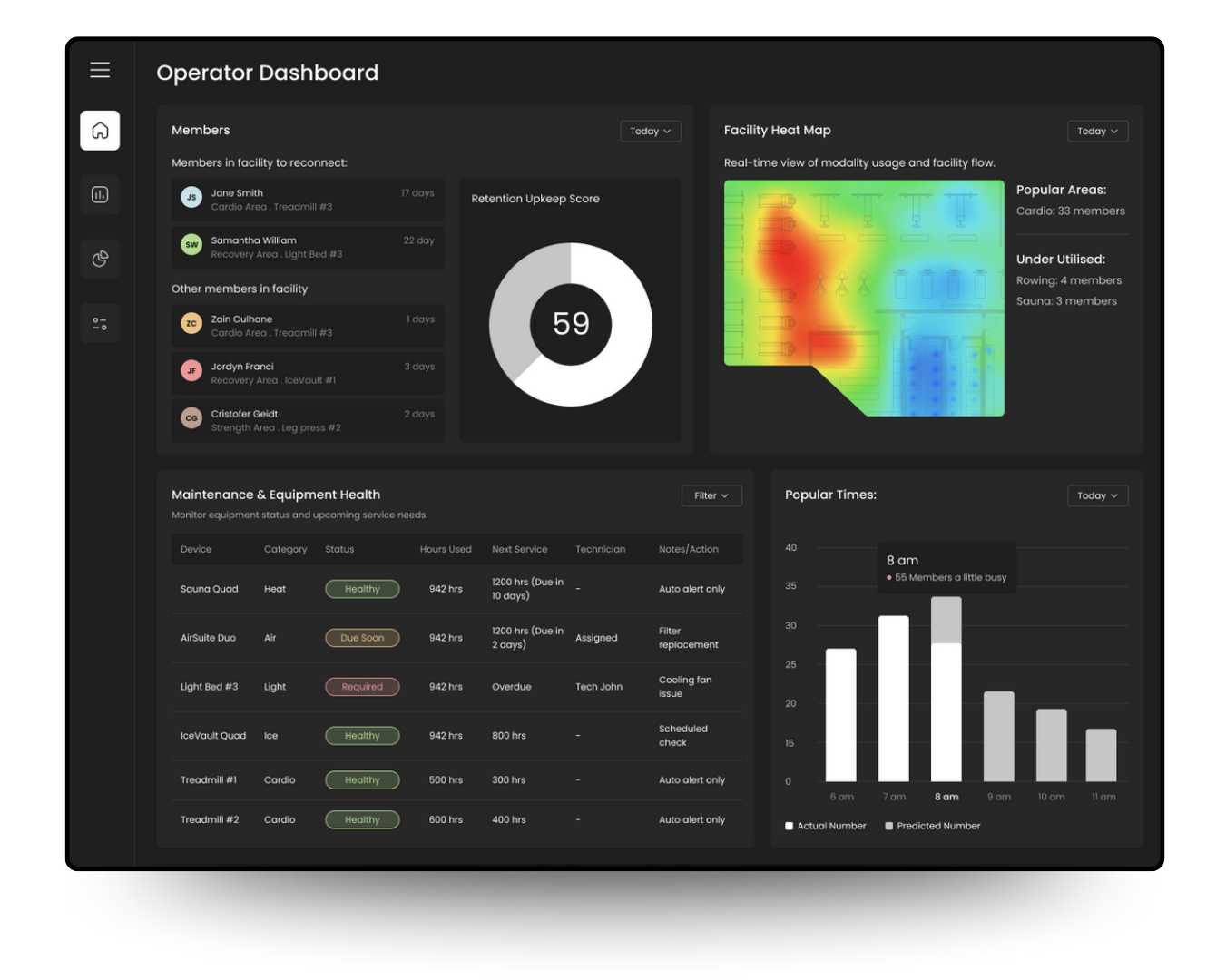Click the "Overdue" next service cell
This screenshot has width=1226, height=980.
512,687
